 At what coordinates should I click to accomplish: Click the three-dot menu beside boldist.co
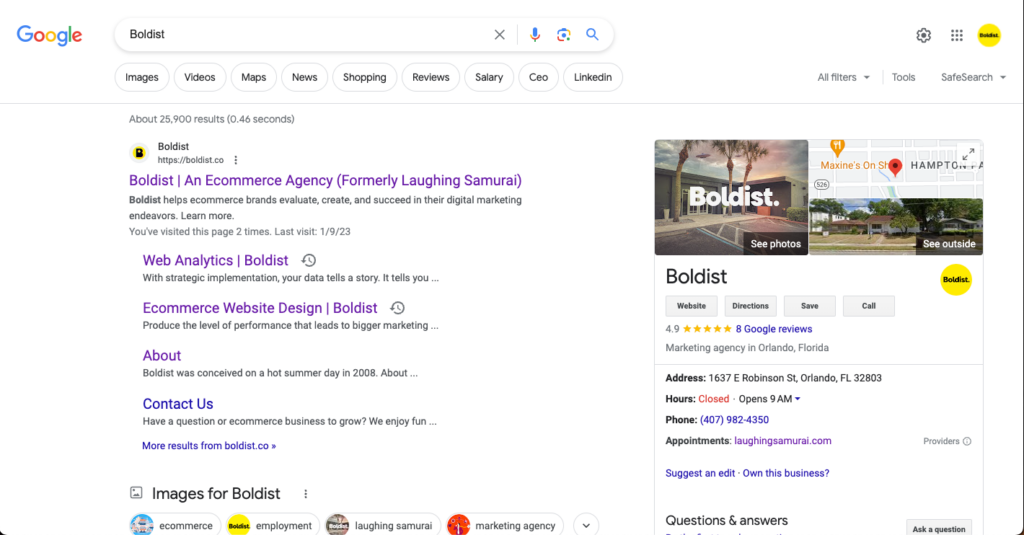point(236,160)
